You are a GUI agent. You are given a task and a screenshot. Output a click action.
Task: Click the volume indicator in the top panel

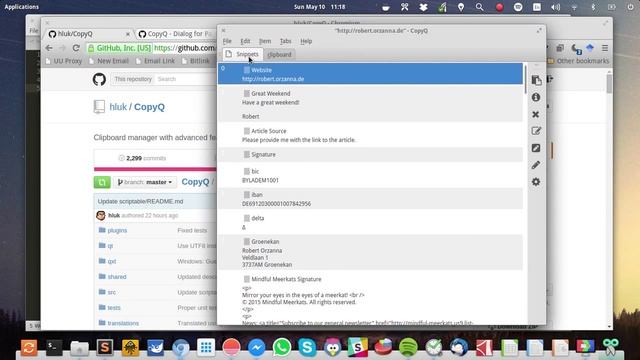click(x=556, y=7)
